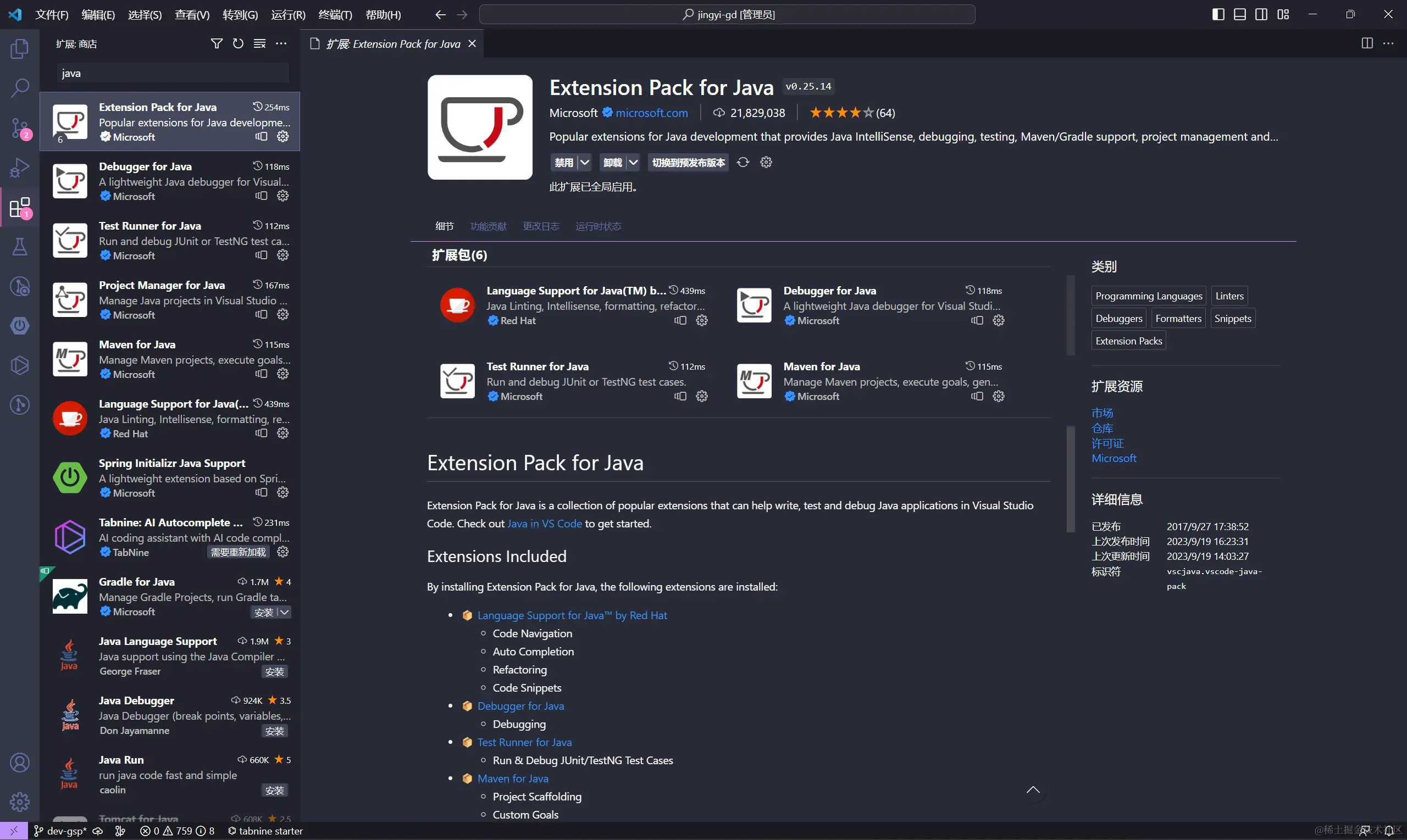Open the Testing flask view
The height and width of the screenshot is (840, 1407).
(x=20, y=247)
